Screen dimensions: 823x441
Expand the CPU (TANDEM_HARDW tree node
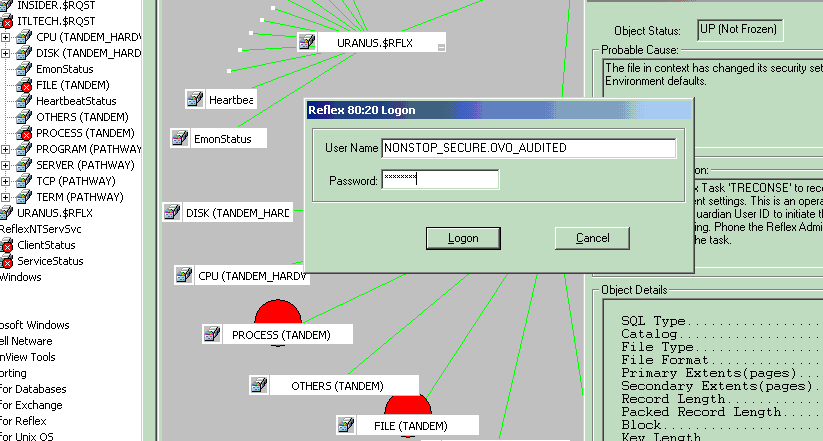[5, 37]
